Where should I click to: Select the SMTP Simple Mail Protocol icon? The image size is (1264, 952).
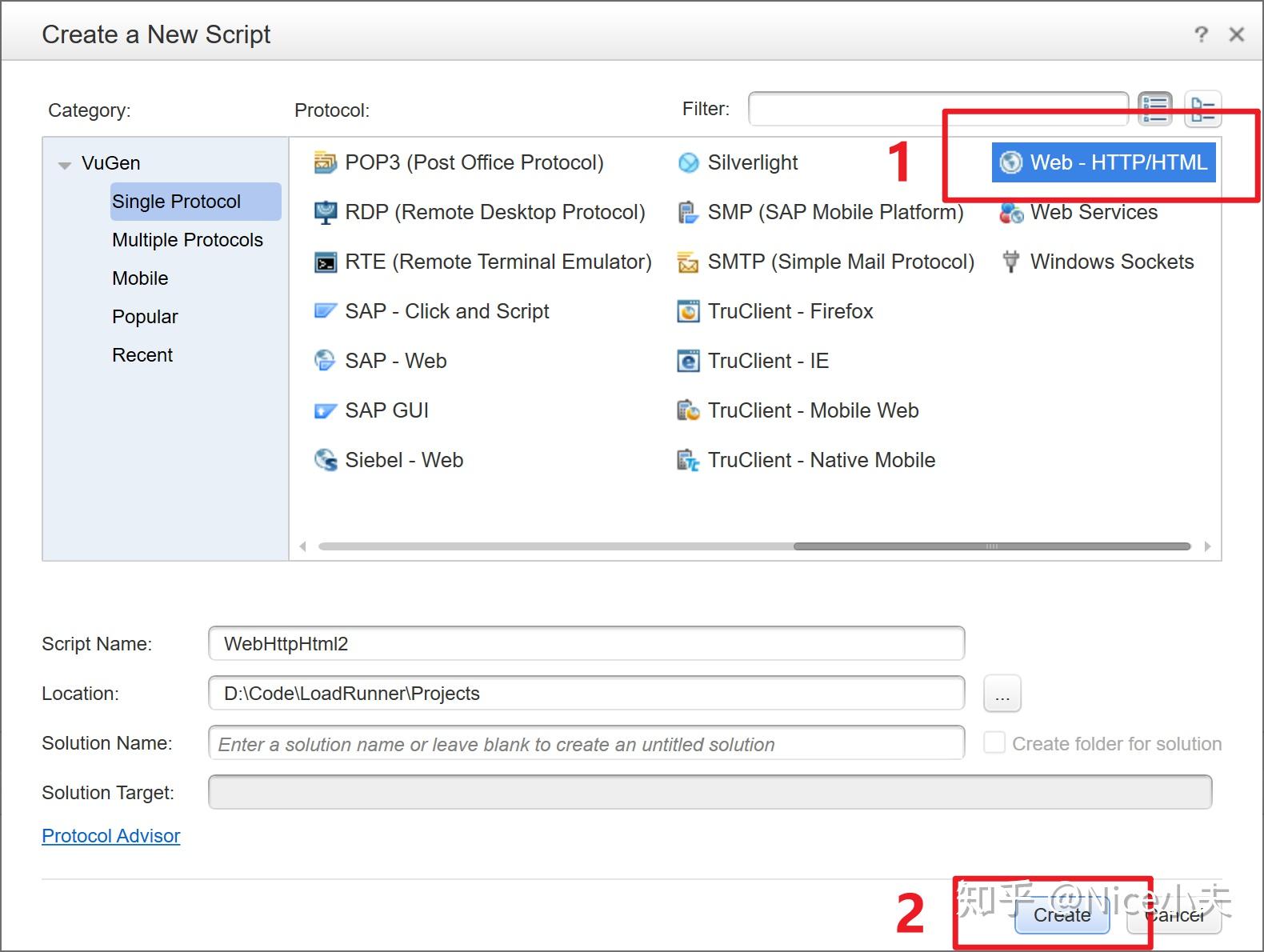point(688,262)
